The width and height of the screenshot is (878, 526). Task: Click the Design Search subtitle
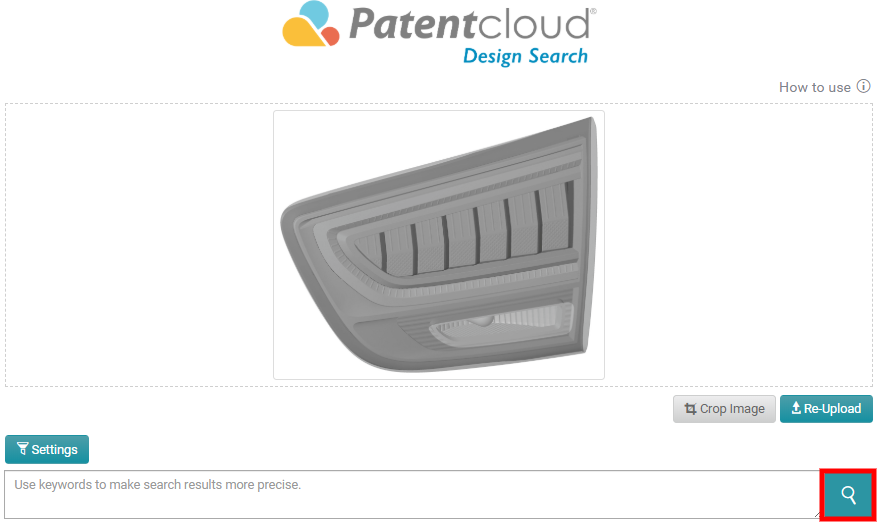[x=525, y=56]
